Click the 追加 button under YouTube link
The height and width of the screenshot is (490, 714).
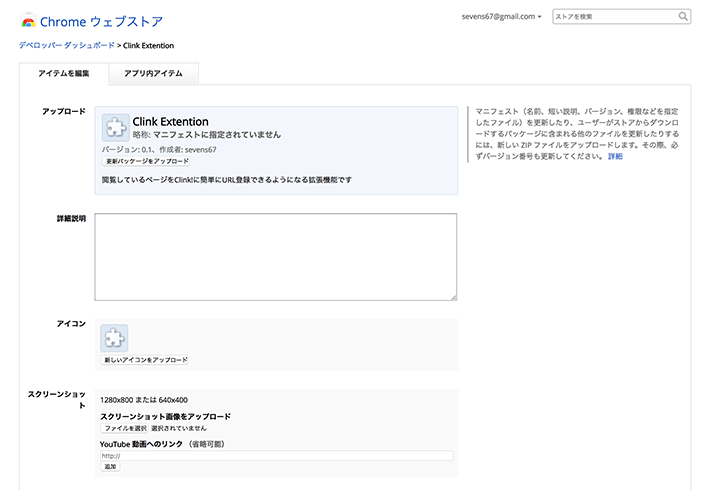click(110, 466)
